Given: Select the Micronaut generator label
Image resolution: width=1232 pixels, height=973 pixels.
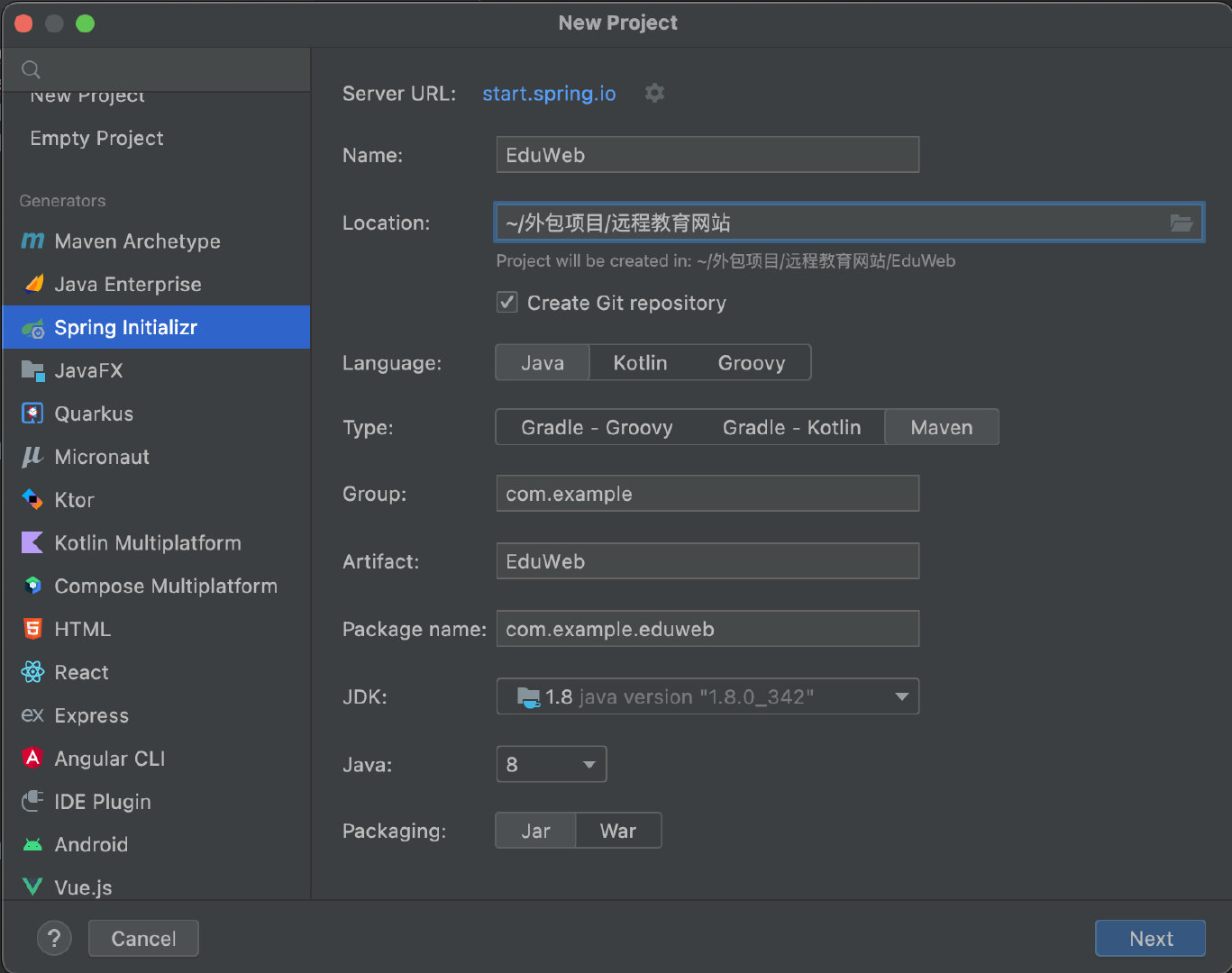Looking at the screenshot, I should point(102,457).
